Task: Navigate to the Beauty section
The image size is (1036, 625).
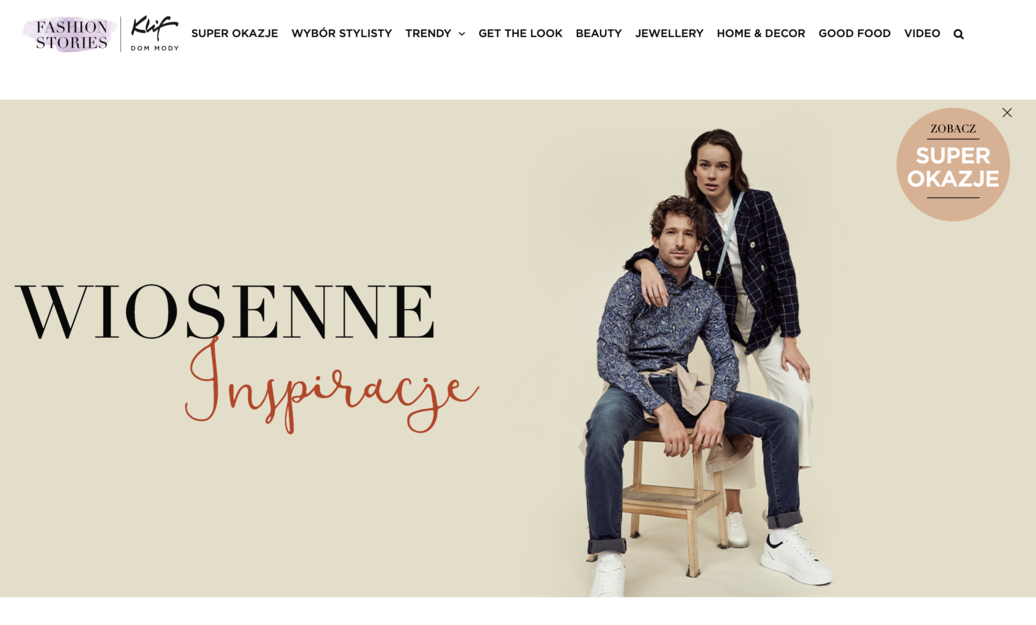Action: click(x=599, y=33)
